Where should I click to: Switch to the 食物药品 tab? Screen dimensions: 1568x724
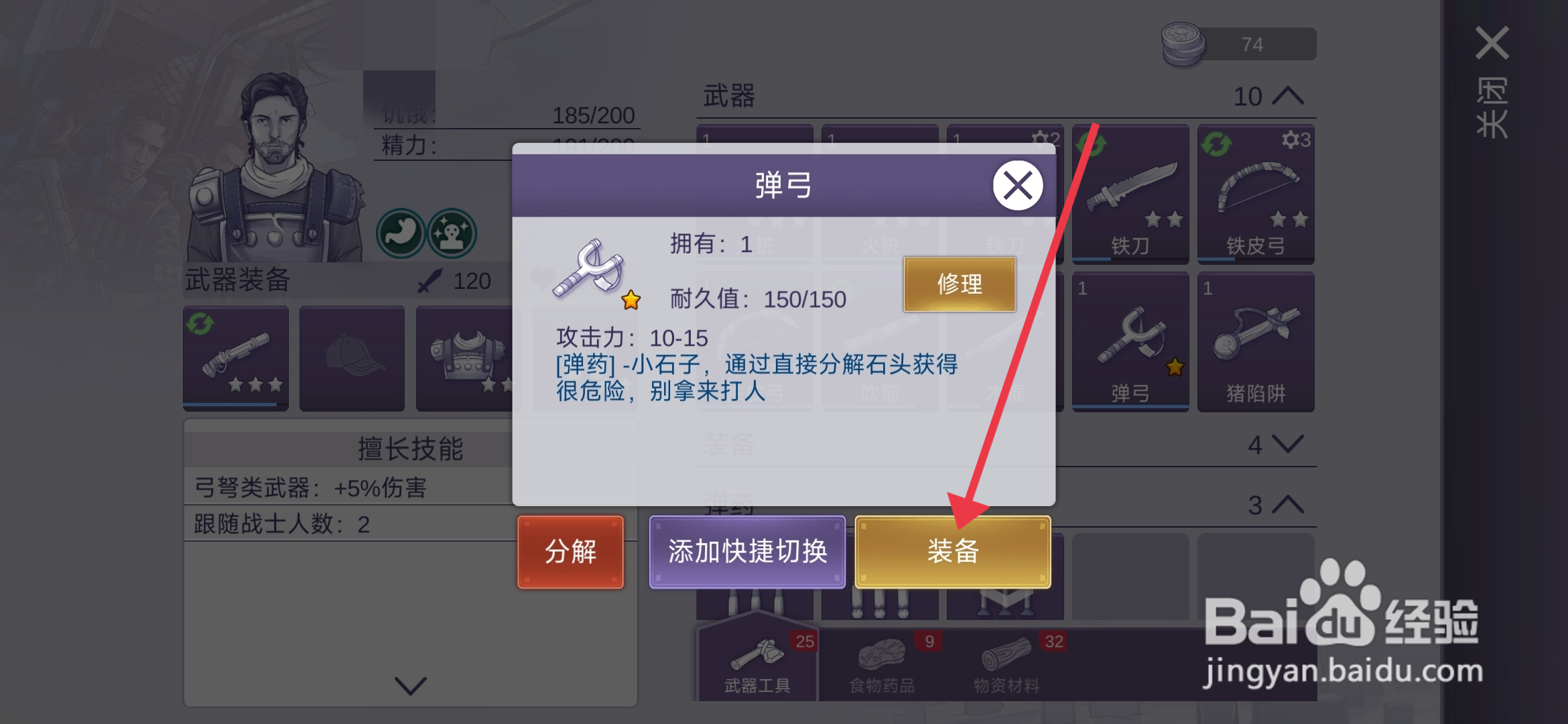882,663
